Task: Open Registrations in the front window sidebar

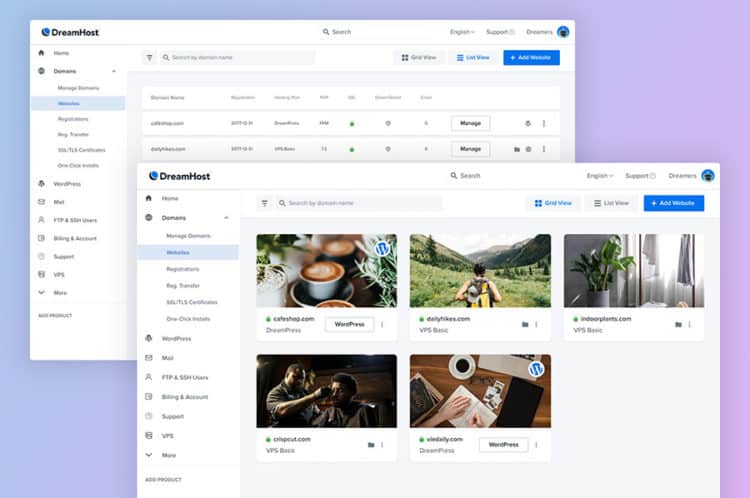Action: (x=183, y=269)
